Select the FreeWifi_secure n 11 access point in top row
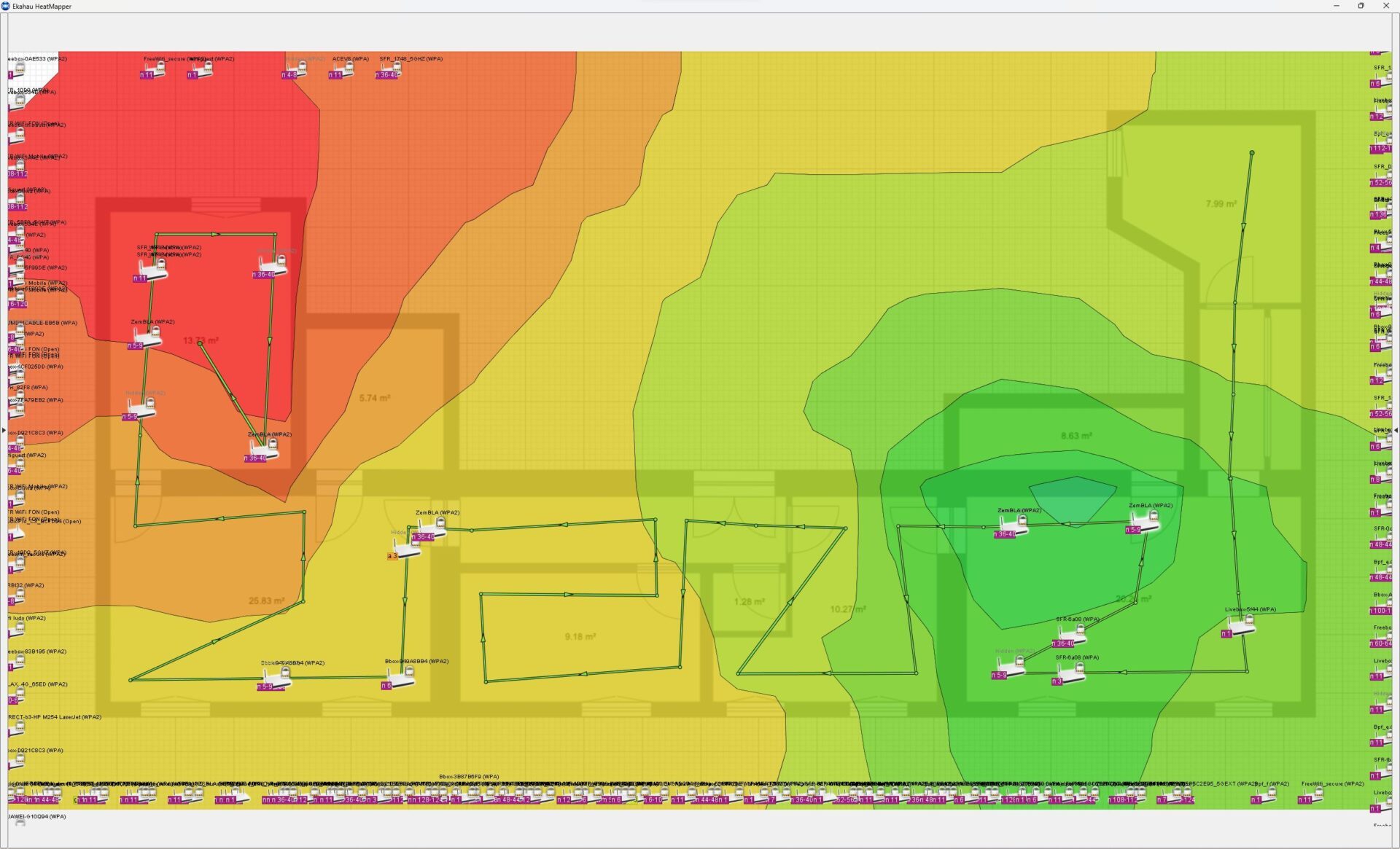1400x849 pixels. (x=153, y=71)
